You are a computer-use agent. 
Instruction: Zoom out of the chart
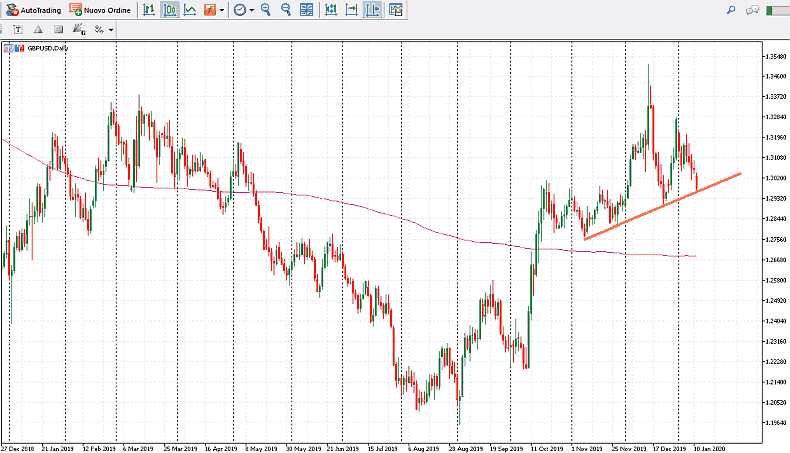[x=286, y=10]
